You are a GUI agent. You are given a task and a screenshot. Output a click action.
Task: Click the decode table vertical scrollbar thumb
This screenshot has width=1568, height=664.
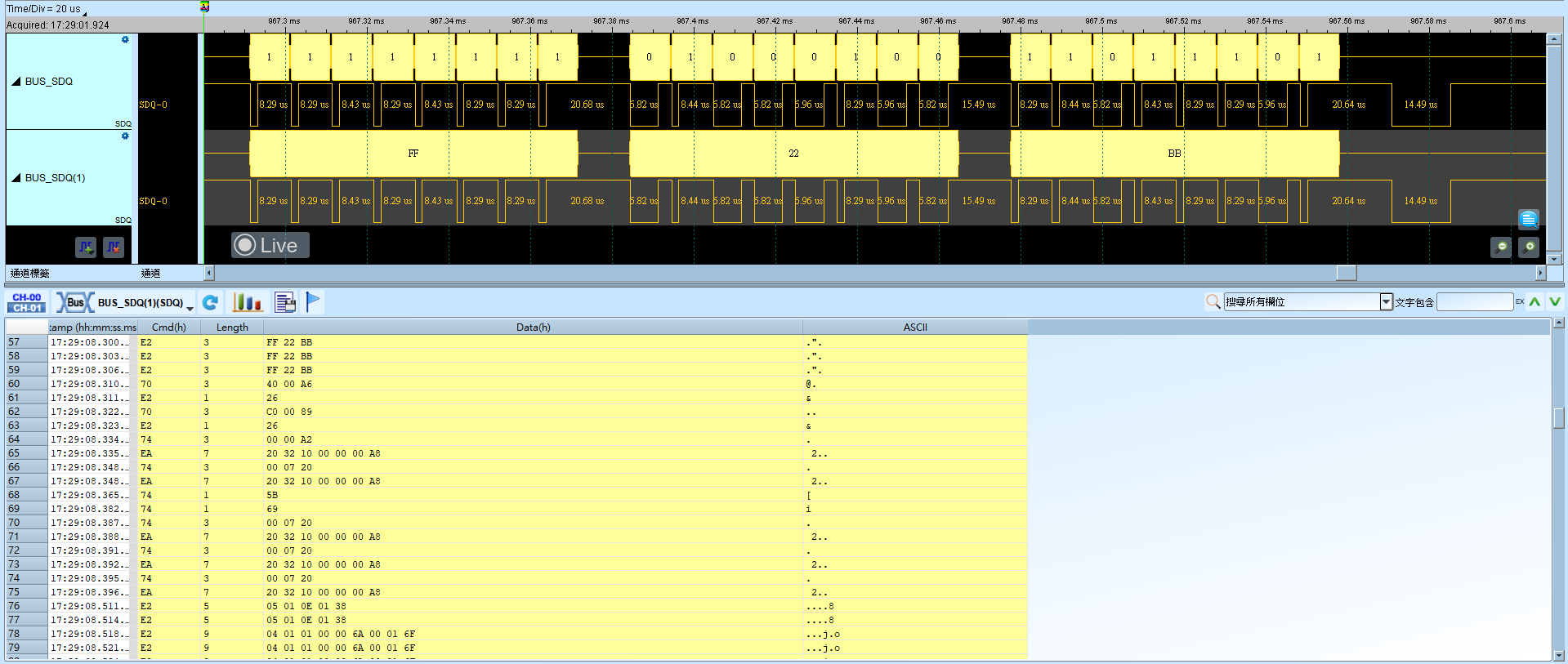[1559, 417]
